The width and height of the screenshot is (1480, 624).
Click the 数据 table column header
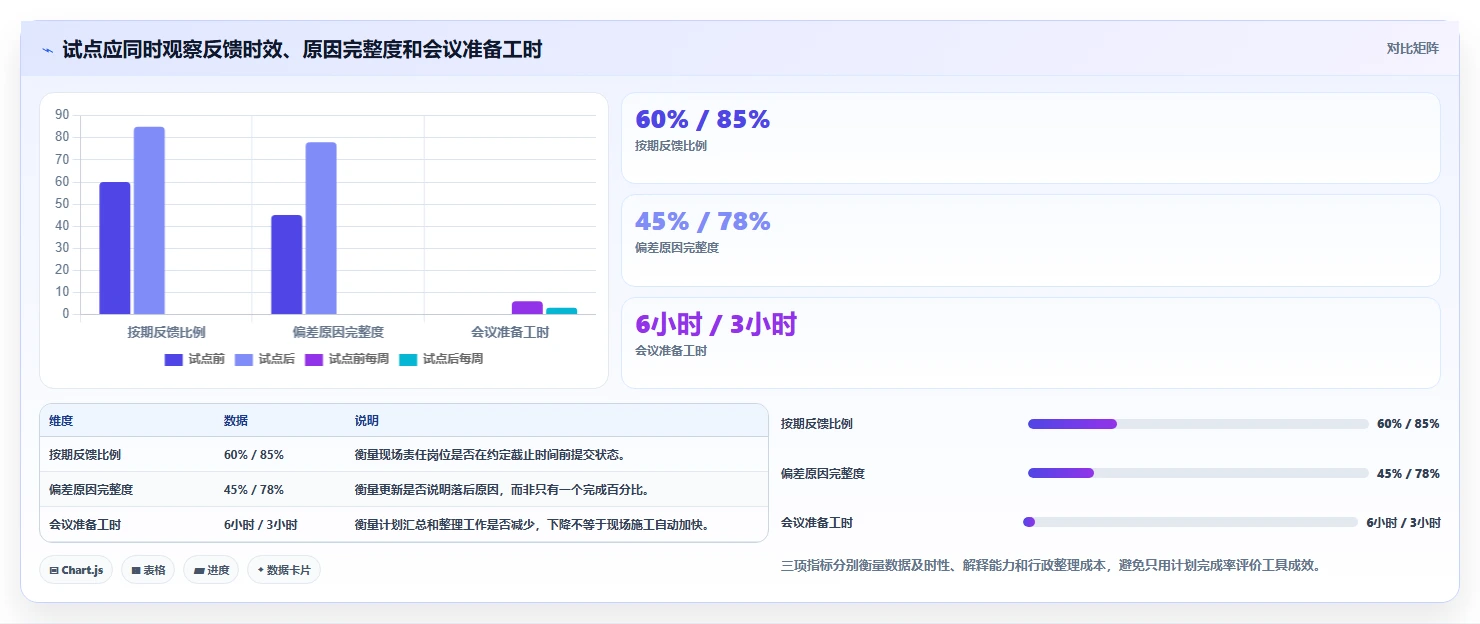pyautogui.click(x=236, y=421)
